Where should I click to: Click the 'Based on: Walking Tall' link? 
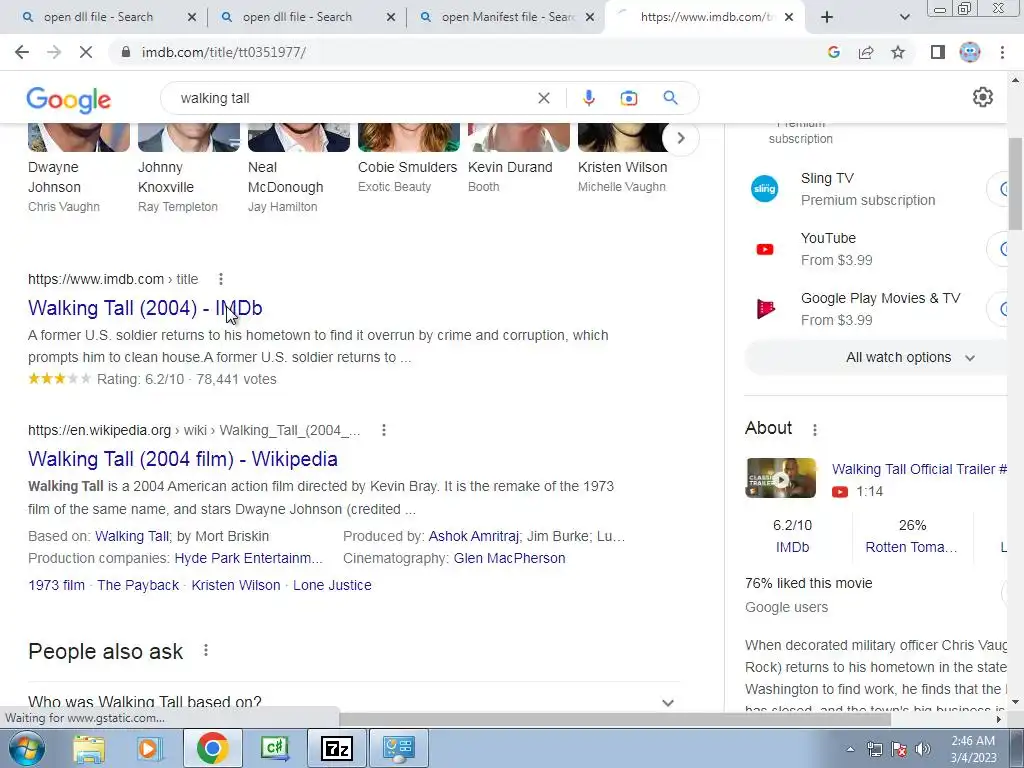(x=132, y=536)
